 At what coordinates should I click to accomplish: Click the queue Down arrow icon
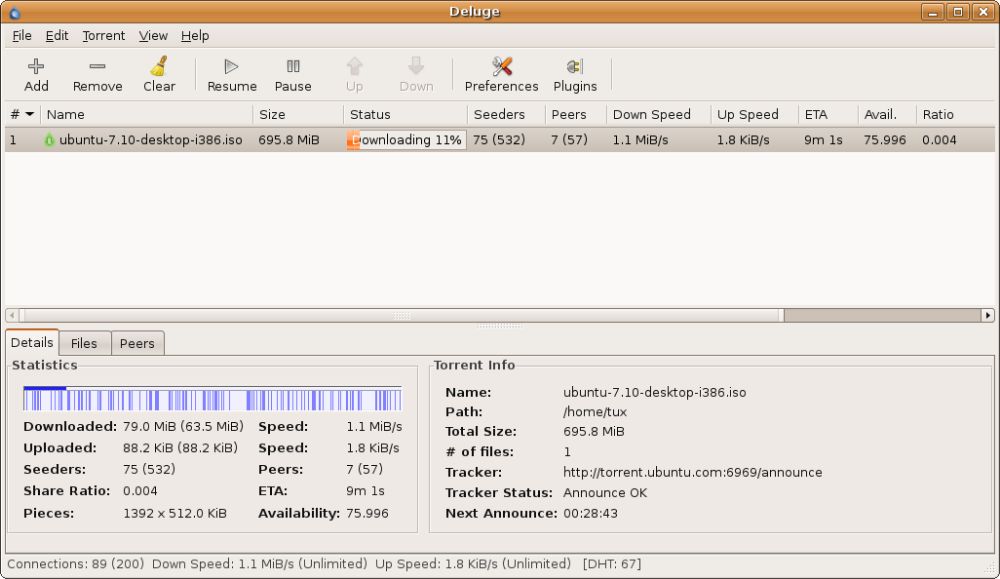pyautogui.click(x=416, y=66)
